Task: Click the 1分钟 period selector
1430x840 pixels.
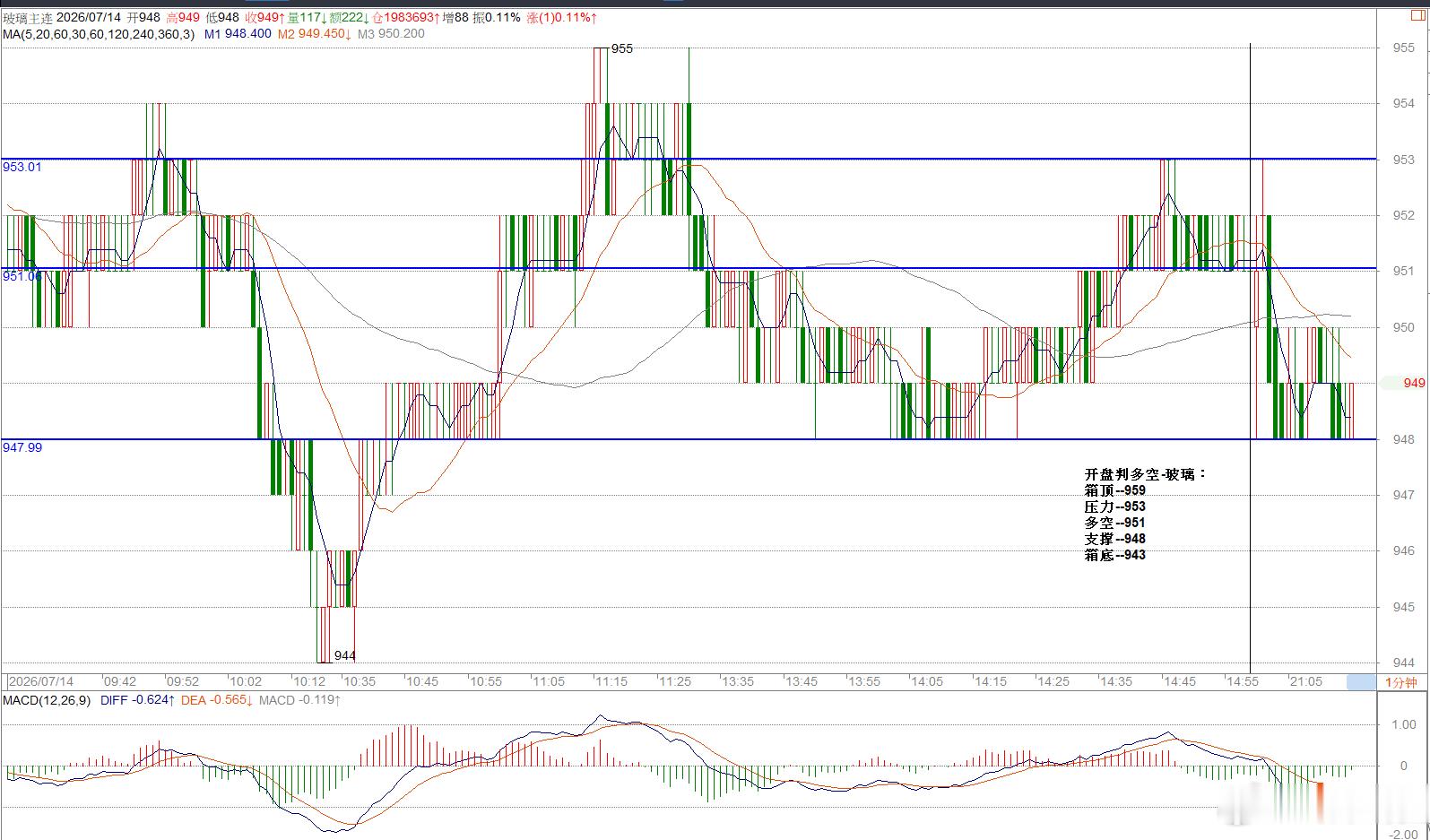Action: (1401, 682)
